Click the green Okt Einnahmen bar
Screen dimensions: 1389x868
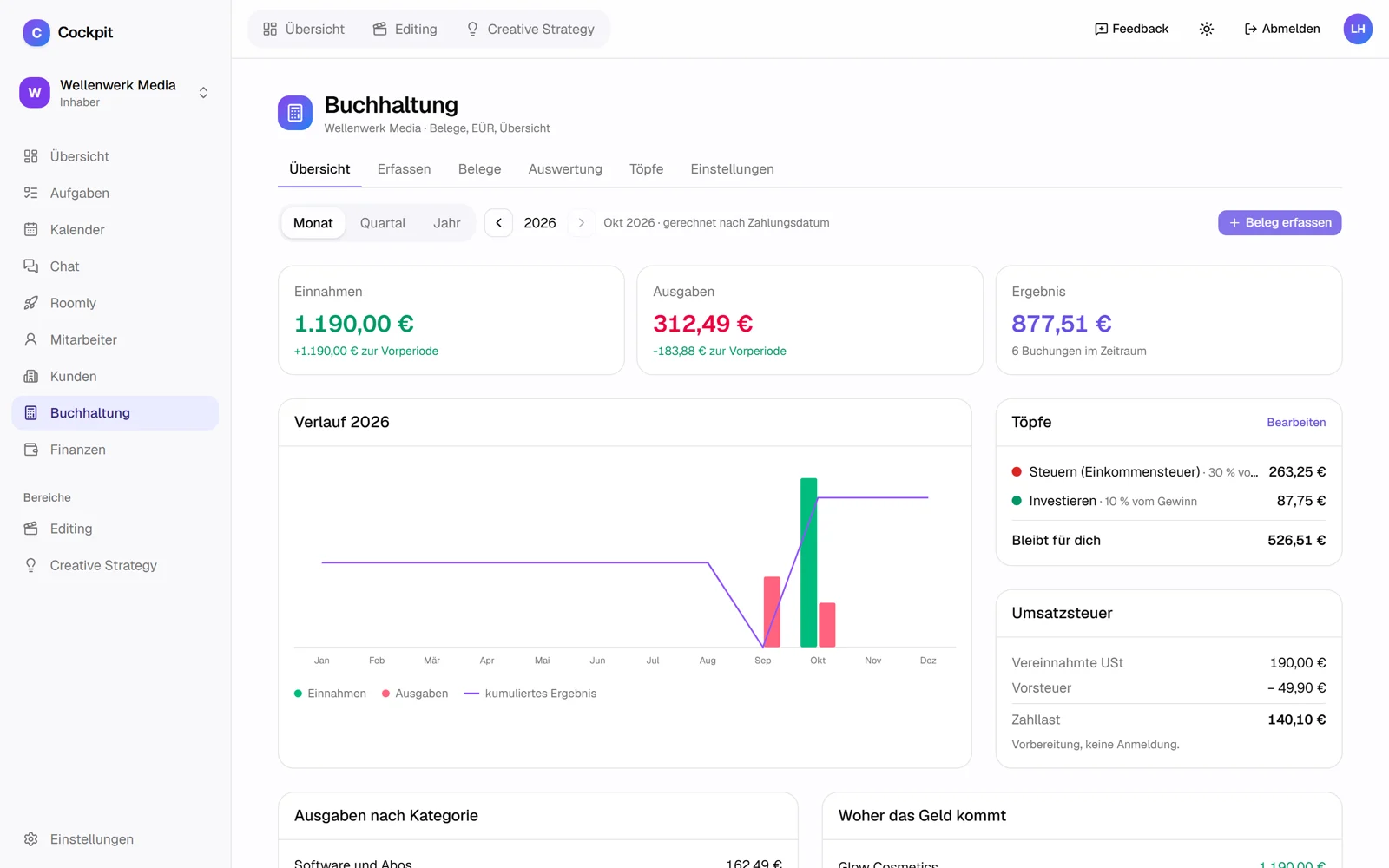coord(808,562)
